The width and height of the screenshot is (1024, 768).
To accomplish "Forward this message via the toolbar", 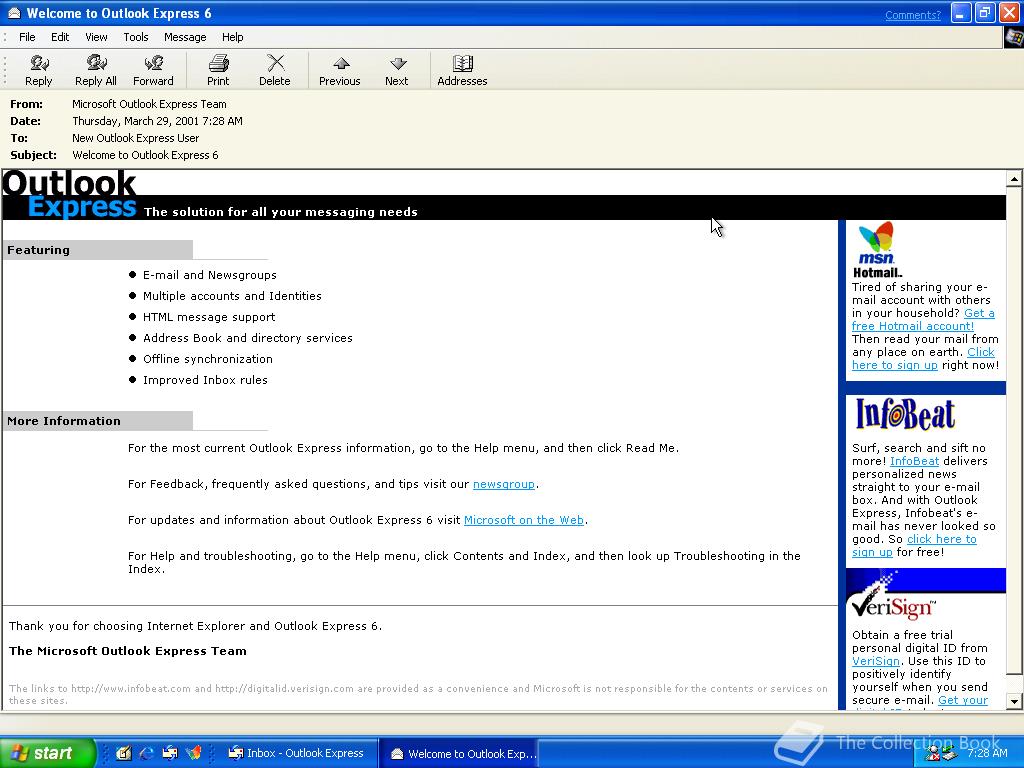I will click(x=153, y=70).
